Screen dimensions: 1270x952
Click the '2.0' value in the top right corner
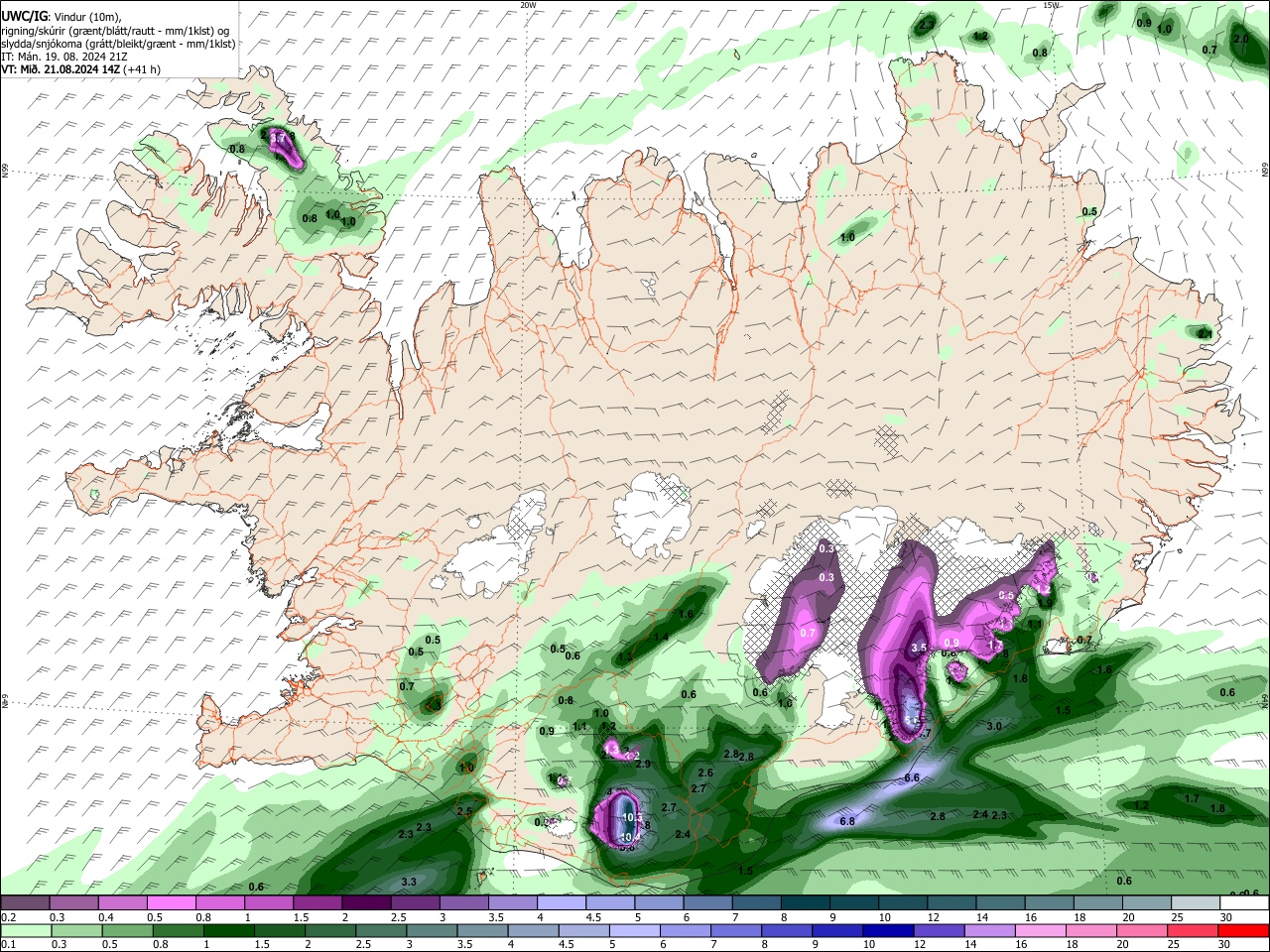coord(1240,39)
